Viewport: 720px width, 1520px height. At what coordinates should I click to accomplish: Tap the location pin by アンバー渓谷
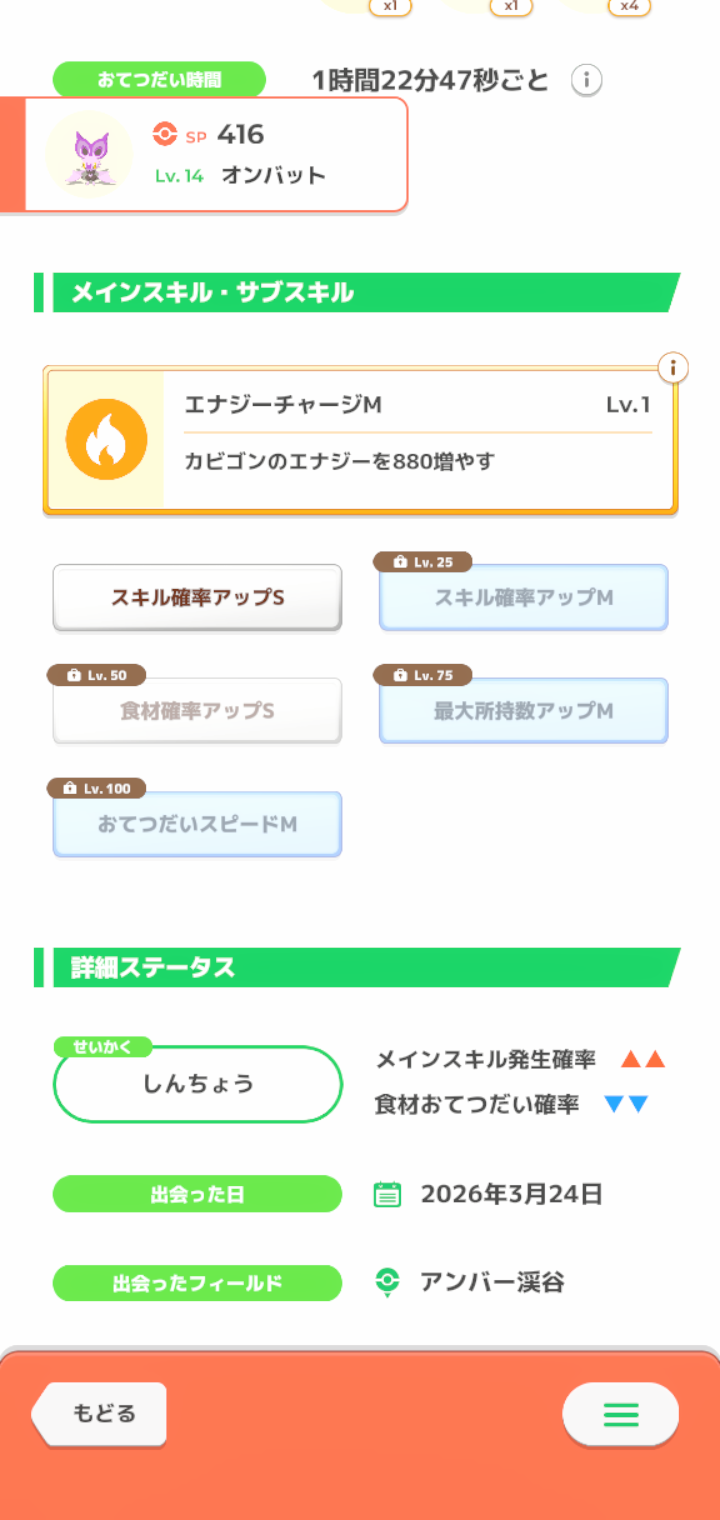pyautogui.click(x=387, y=1282)
